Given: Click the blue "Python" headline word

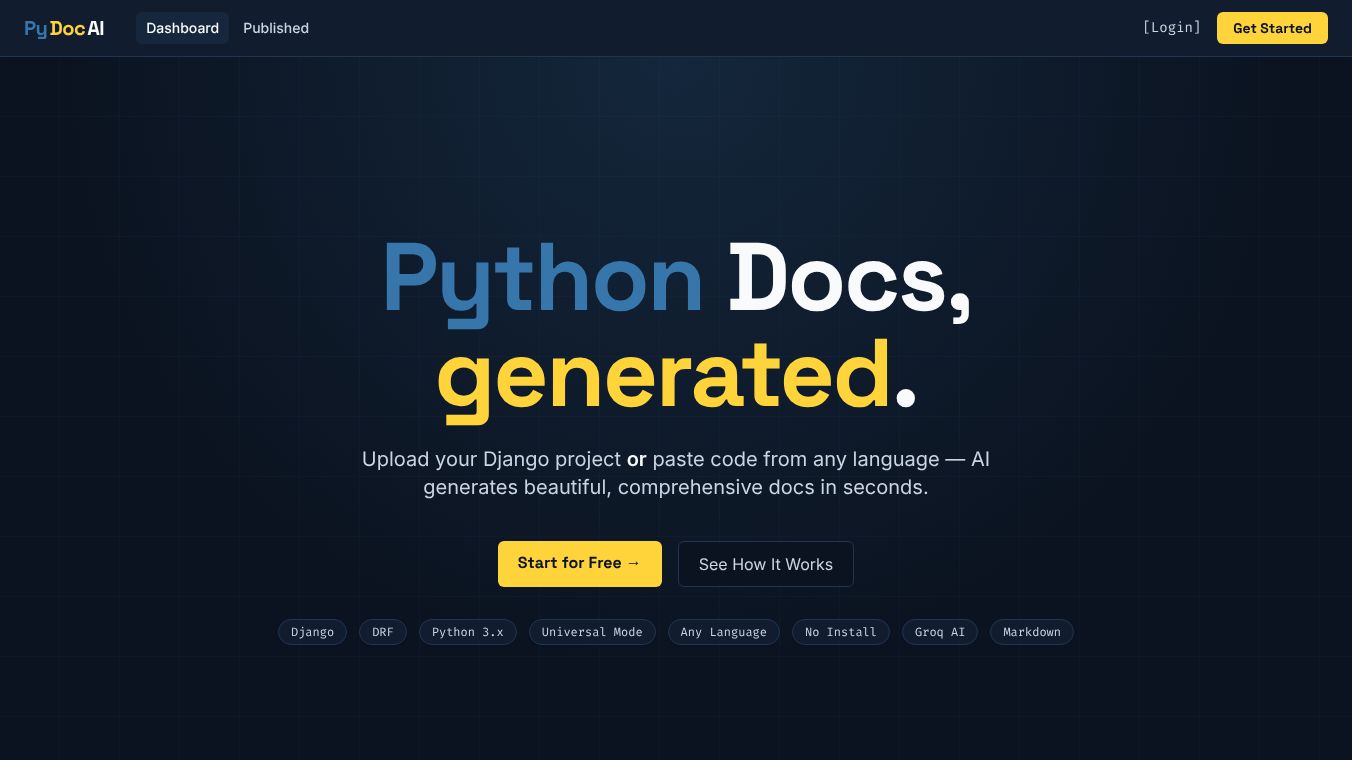Looking at the screenshot, I should point(543,282).
